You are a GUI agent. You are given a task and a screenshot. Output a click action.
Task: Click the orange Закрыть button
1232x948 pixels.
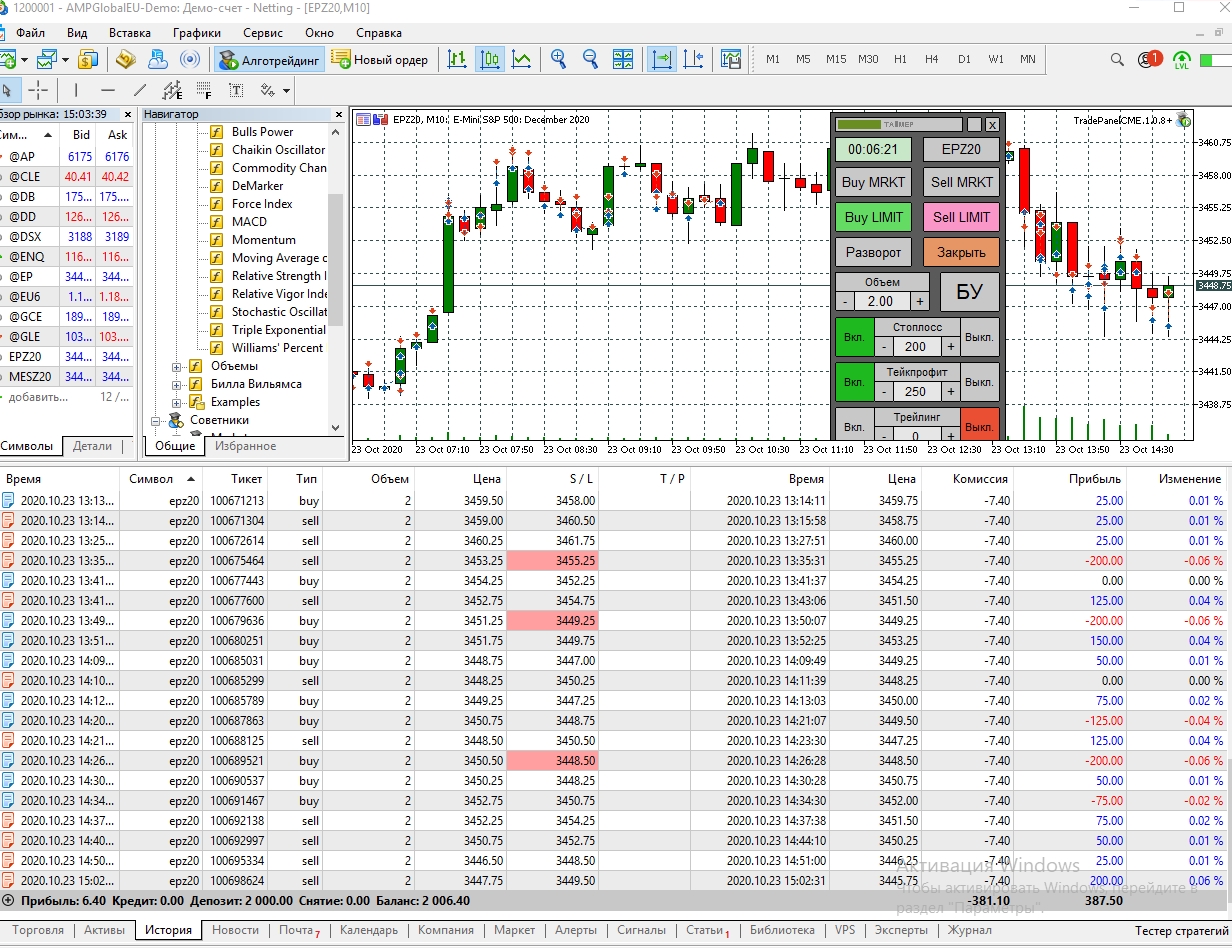point(961,252)
